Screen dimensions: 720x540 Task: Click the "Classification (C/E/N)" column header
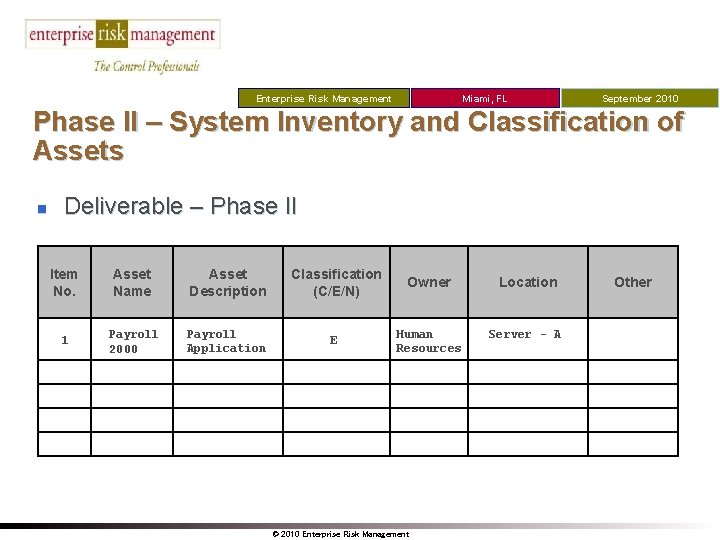337,282
